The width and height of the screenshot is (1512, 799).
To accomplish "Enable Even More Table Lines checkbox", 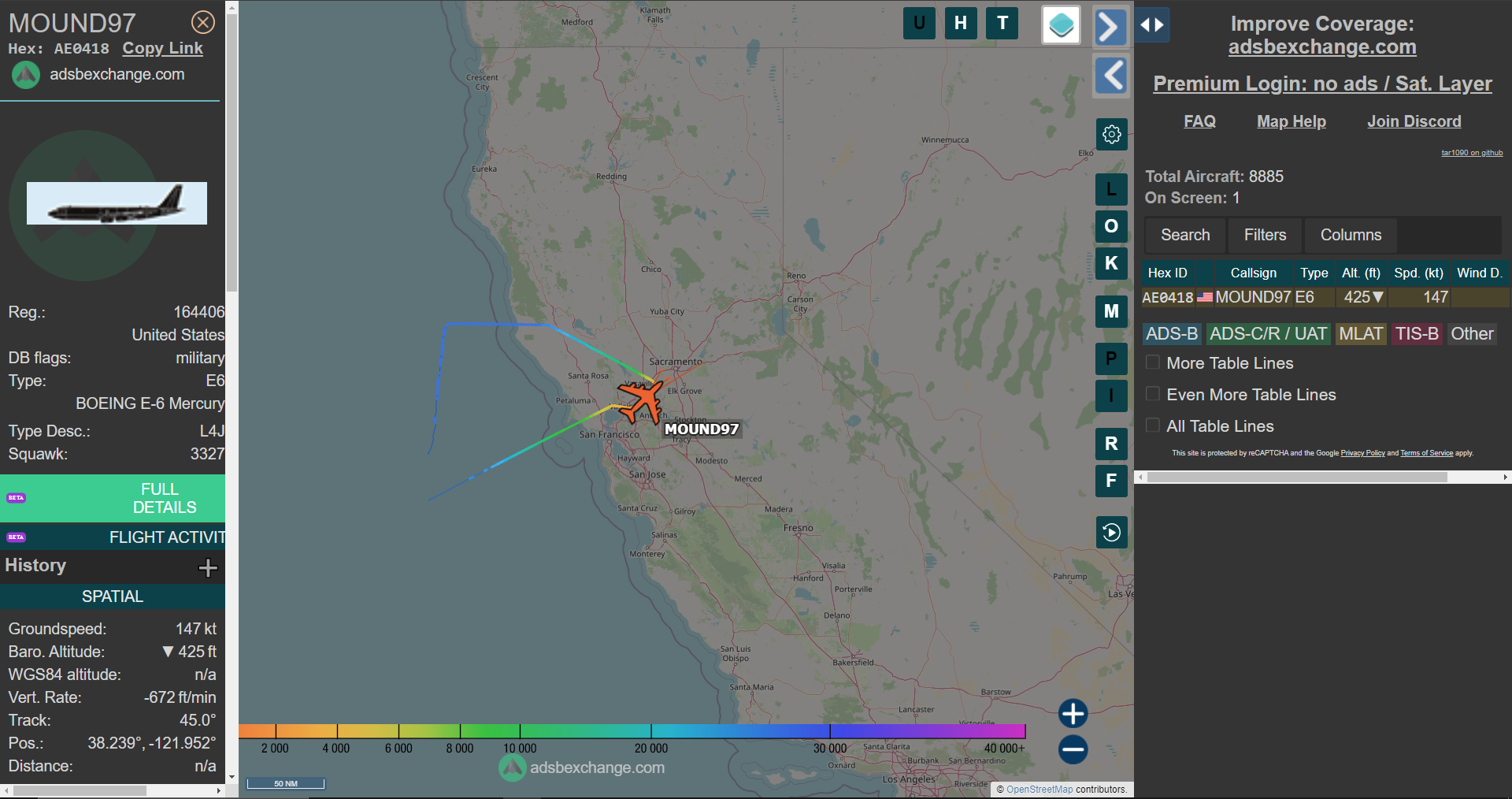I will click(x=1153, y=394).
